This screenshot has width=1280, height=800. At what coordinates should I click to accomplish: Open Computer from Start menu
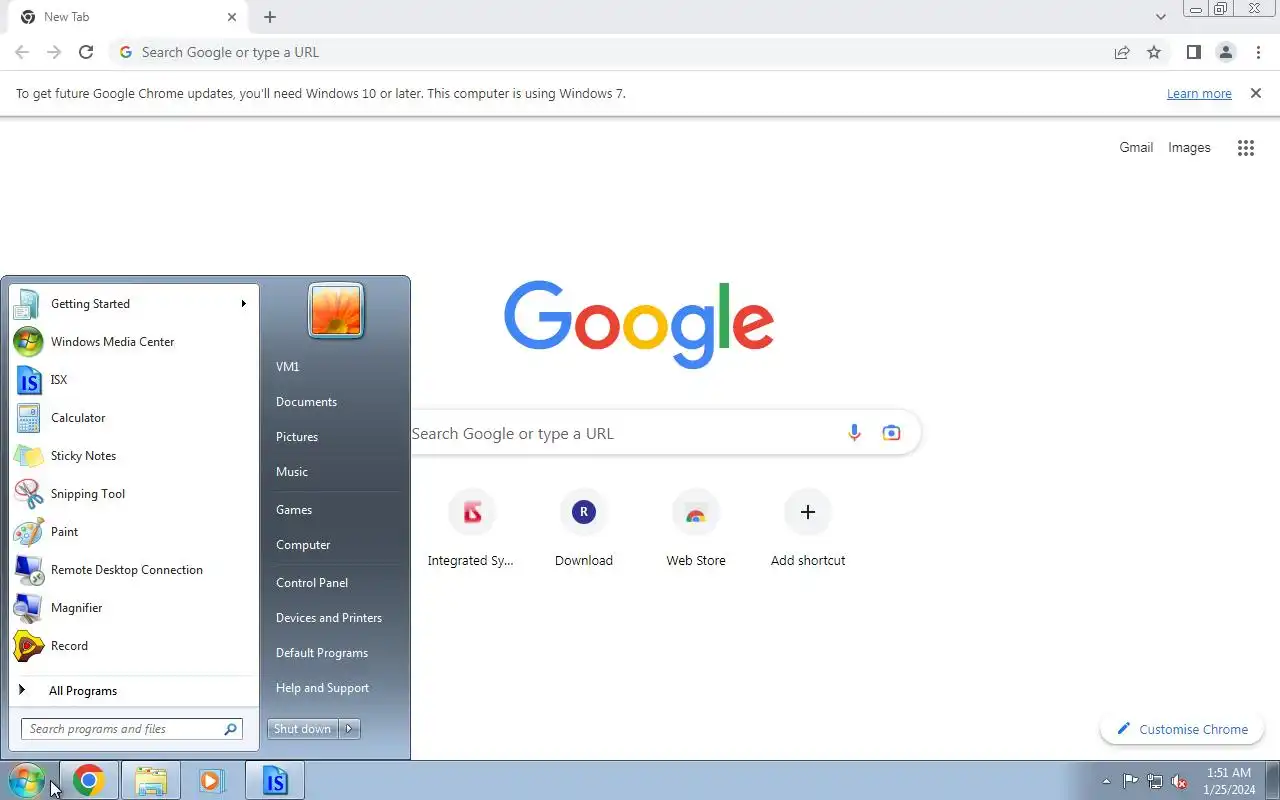[x=303, y=545]
